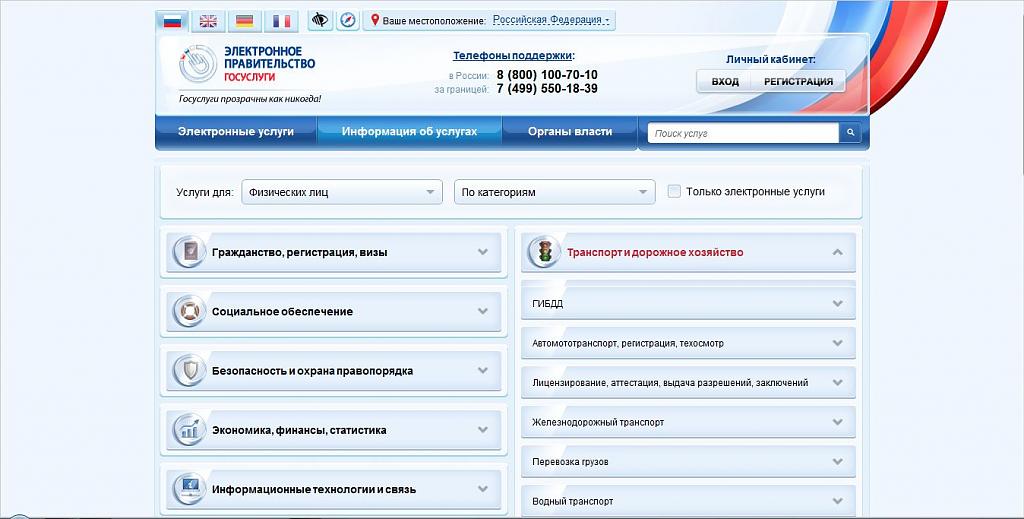The width and height of the screenshot is (1024, 519).
Task: Open the Информация об услугах tab
Action: 409,132
